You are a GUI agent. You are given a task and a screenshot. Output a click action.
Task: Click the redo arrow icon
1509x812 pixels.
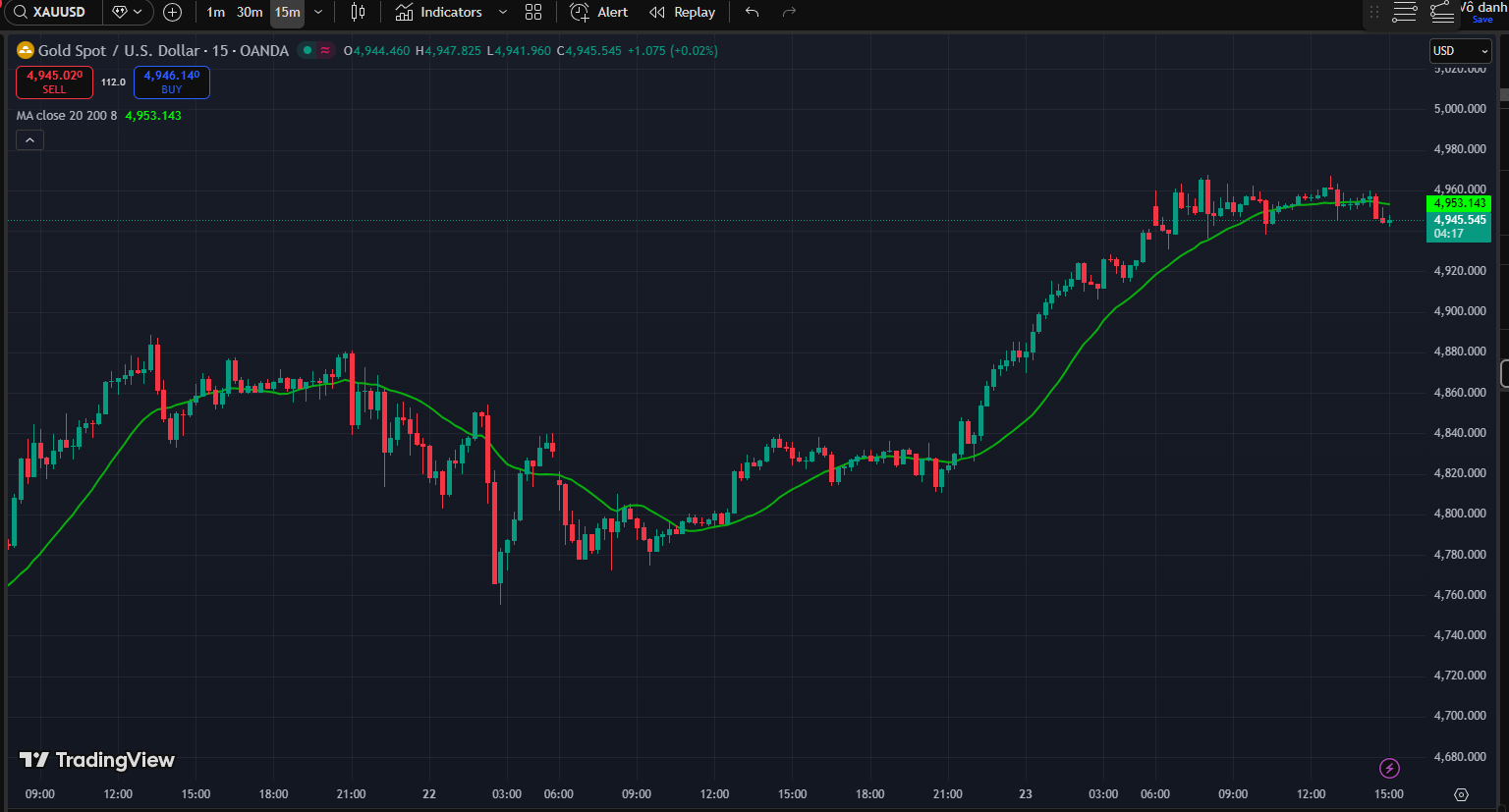pos(789,12)
